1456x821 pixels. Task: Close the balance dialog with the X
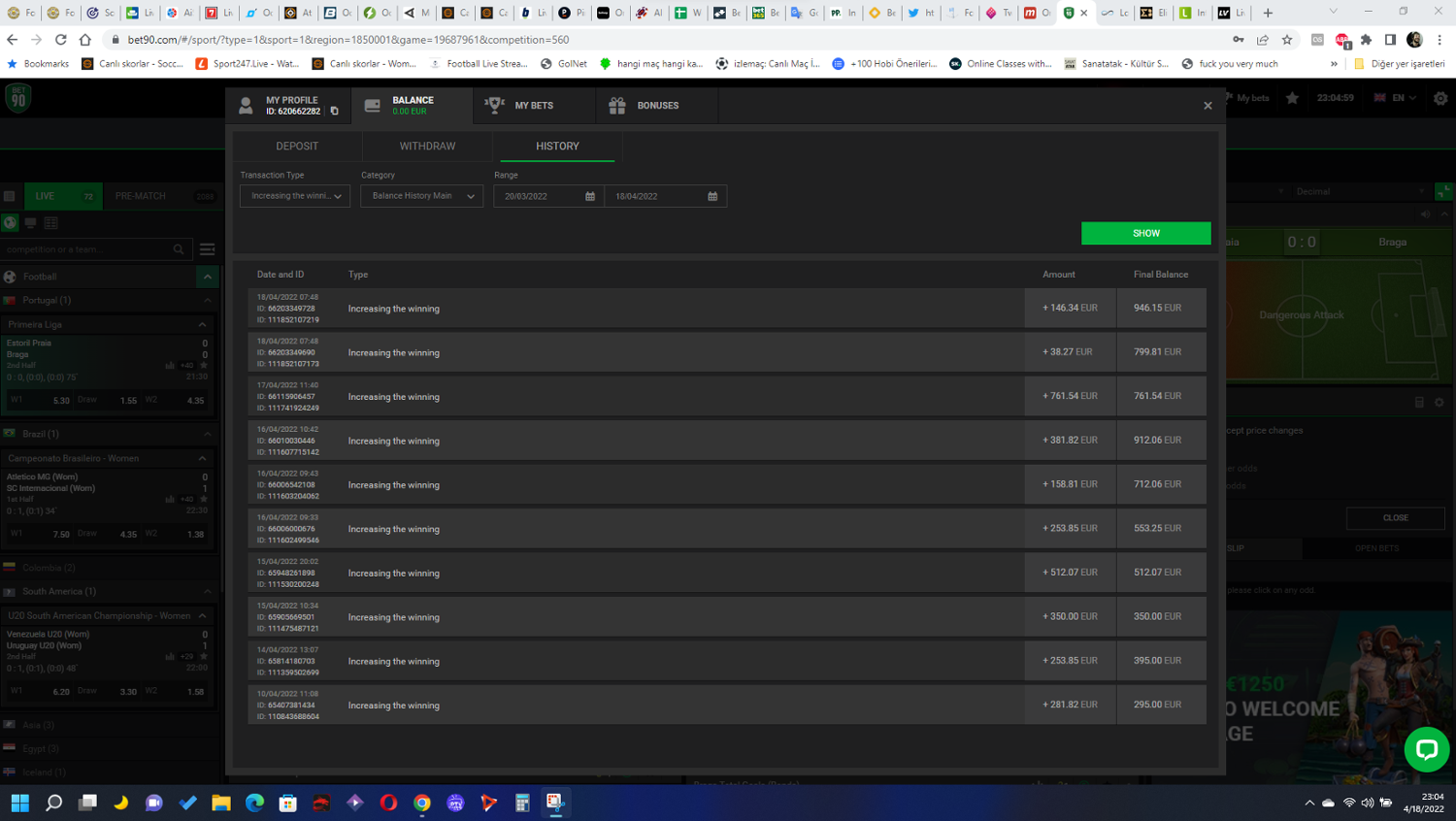[x=1208, y=106]
